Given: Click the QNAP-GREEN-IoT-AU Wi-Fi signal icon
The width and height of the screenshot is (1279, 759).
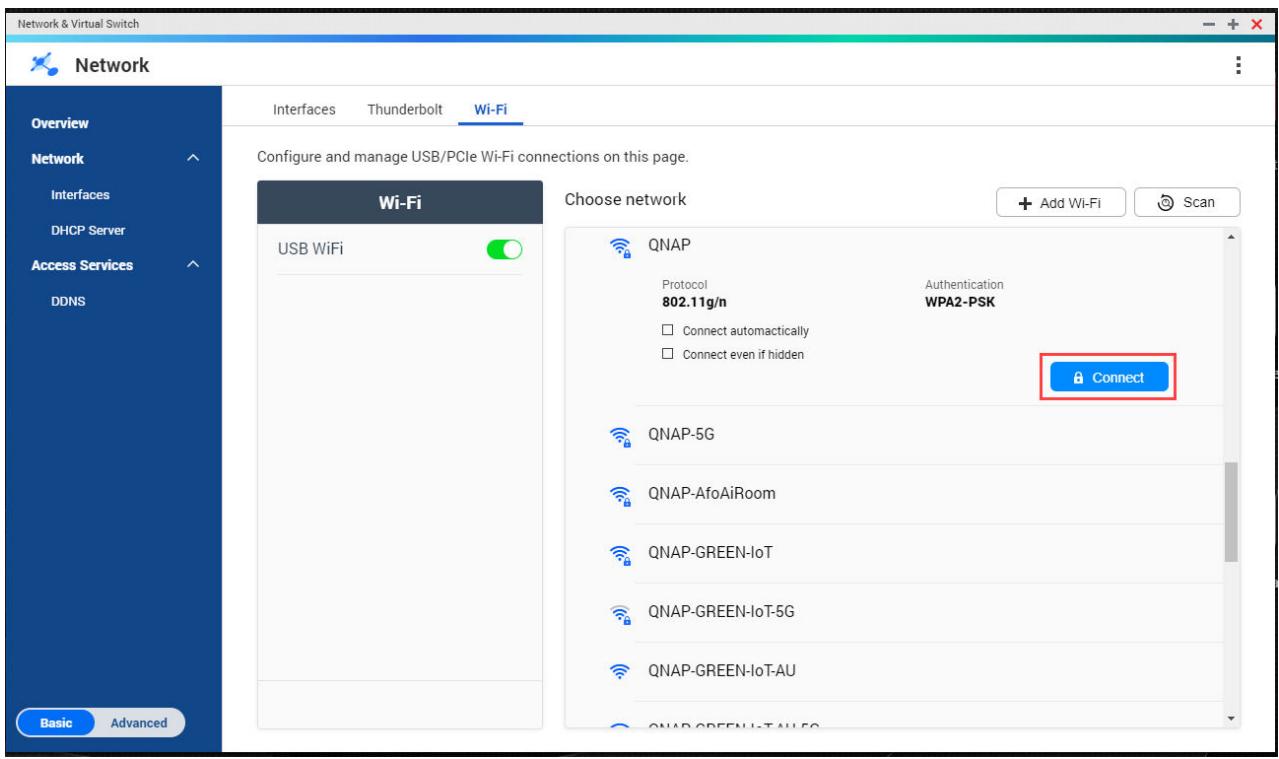Looking at the screenshot, I should click(x=621, y=672).
